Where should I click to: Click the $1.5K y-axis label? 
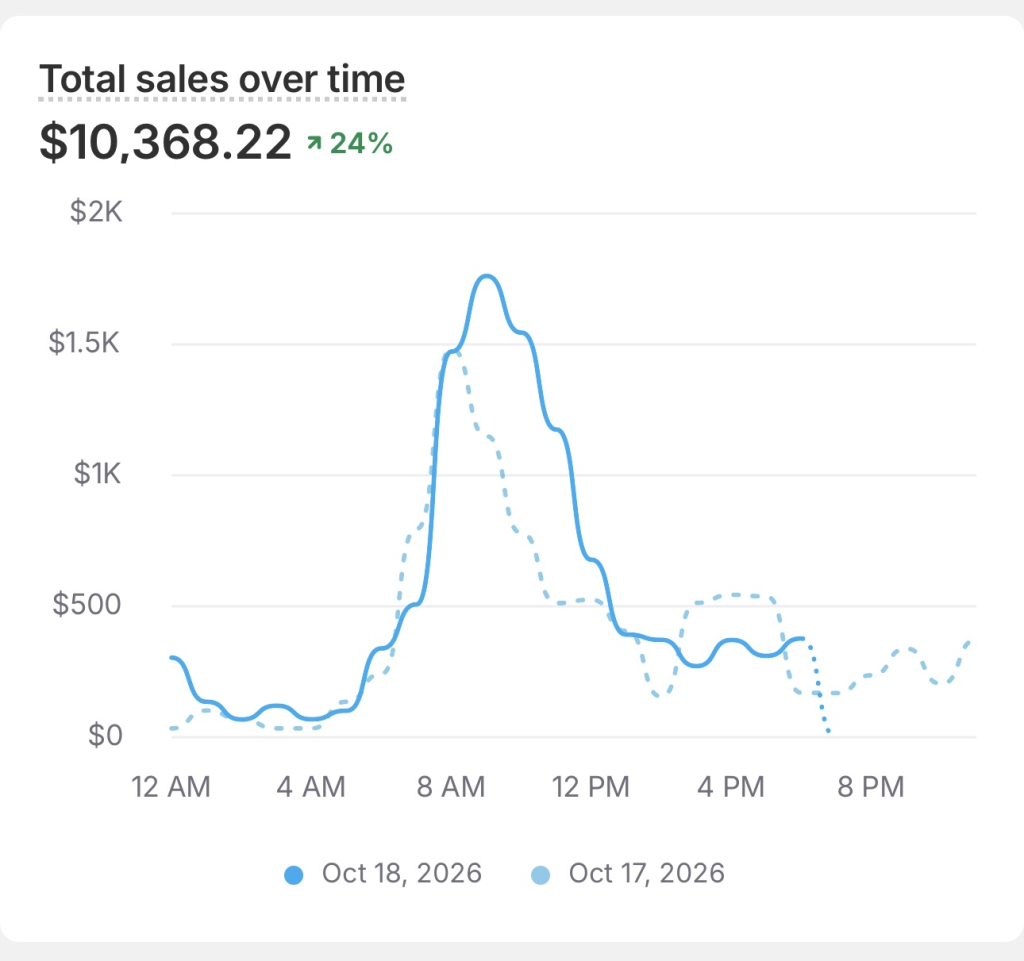(x=84, y=343)
